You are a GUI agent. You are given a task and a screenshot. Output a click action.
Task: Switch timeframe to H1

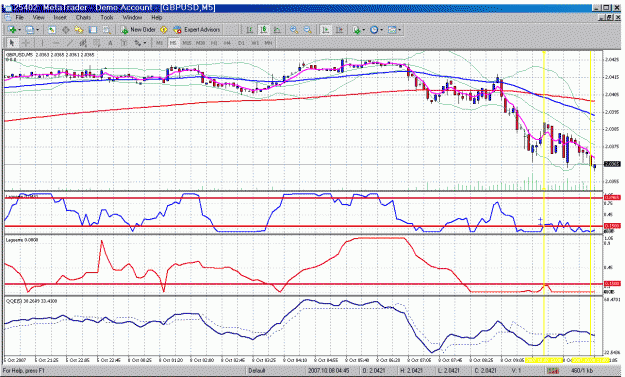[214, 43]
